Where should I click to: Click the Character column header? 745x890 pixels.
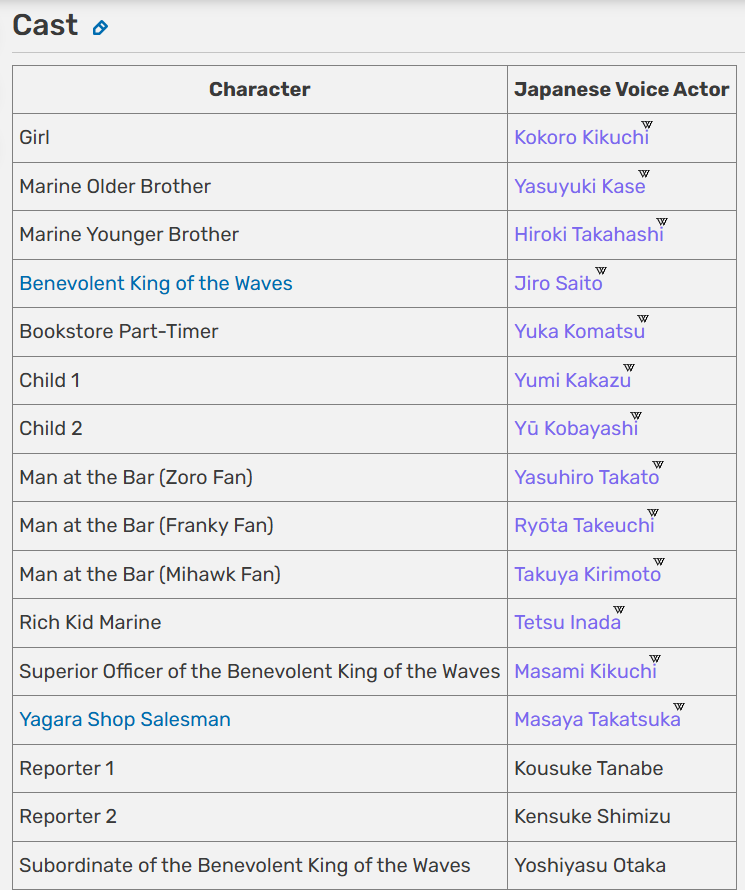tap(260, 90)
